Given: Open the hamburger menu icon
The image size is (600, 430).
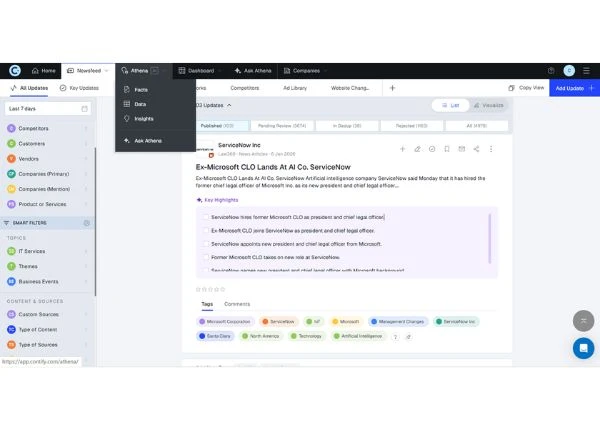Looking at the screenshot, I should (x=586, y=71).
